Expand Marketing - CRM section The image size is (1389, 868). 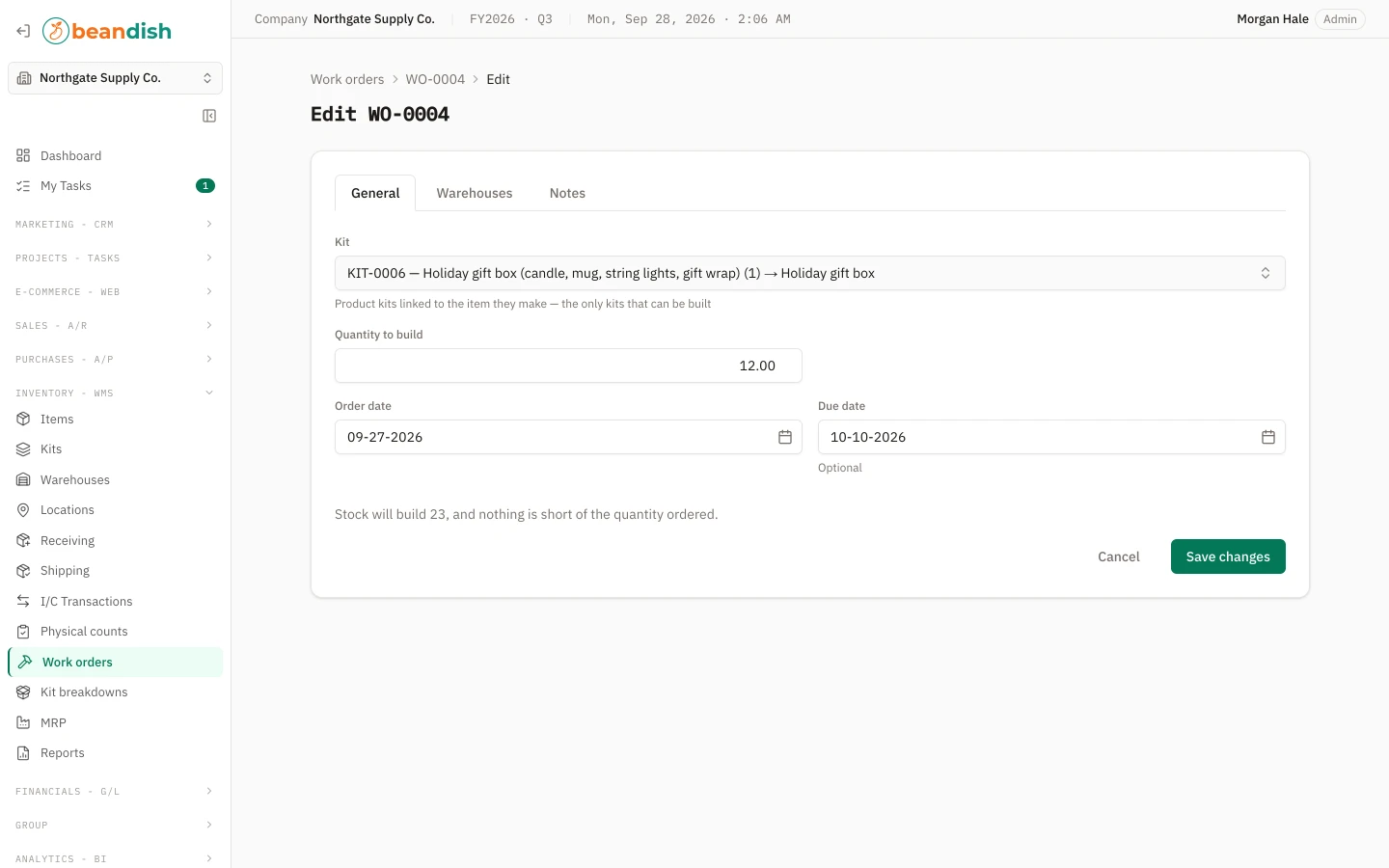115,225
